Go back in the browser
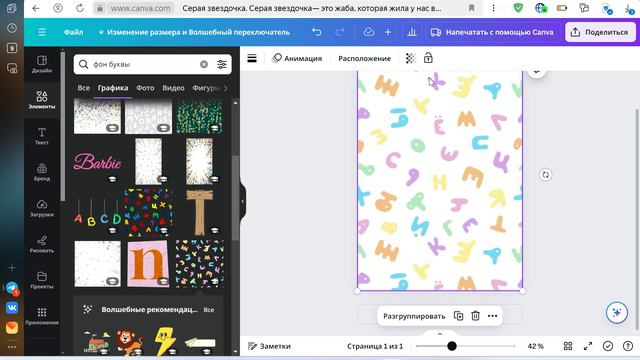Screen dimensions: 640x360 point(36,8)
